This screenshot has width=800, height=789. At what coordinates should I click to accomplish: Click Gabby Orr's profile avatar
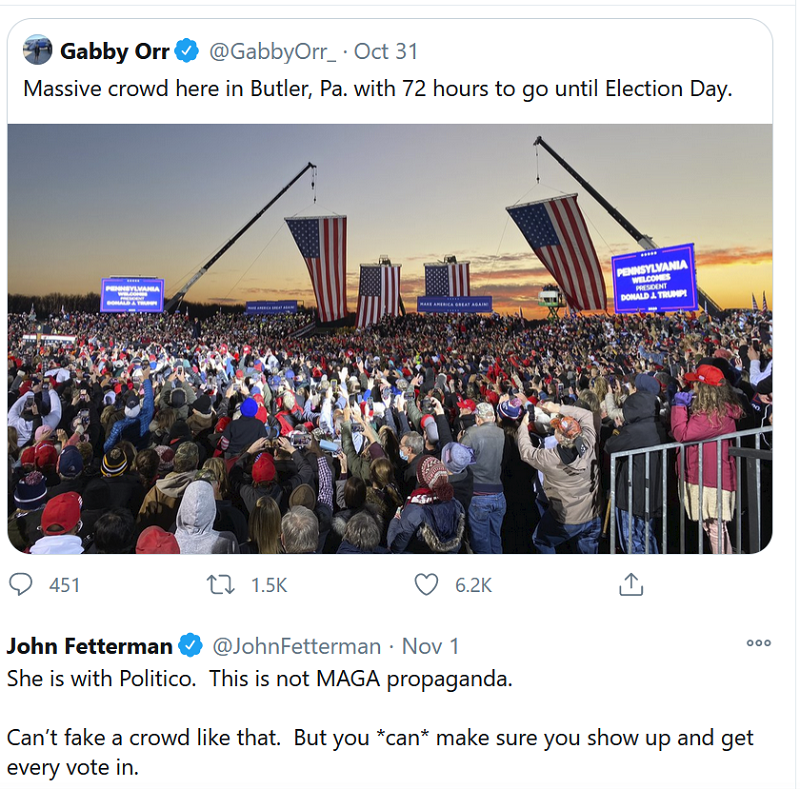[37, 50]
